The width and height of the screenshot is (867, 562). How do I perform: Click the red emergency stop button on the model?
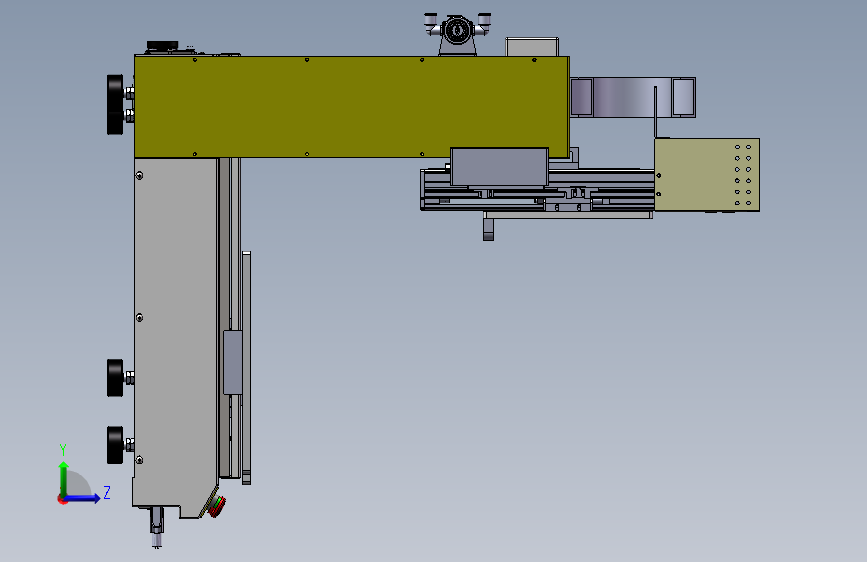217,506
